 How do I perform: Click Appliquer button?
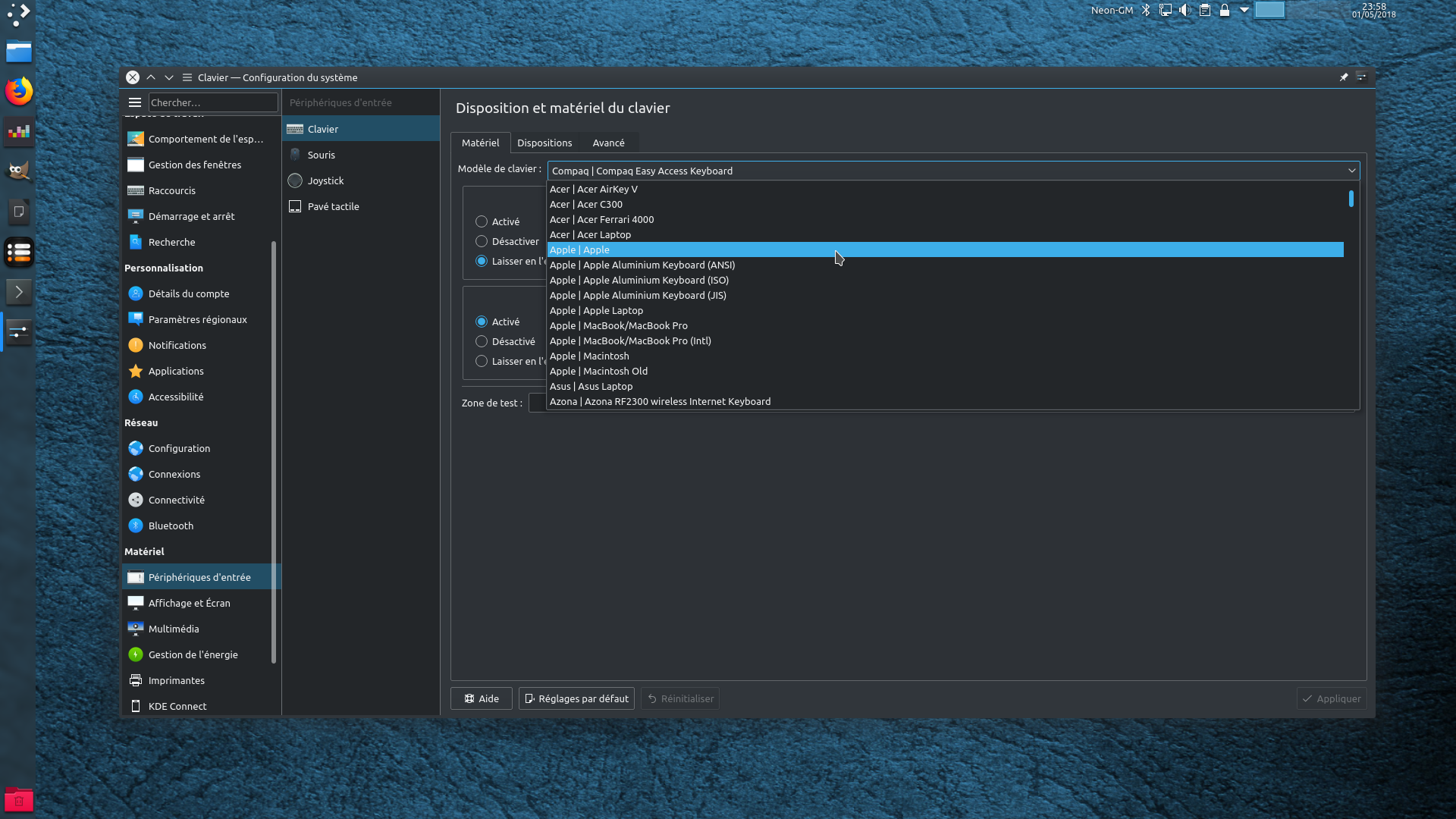(x=1332, y=698)
